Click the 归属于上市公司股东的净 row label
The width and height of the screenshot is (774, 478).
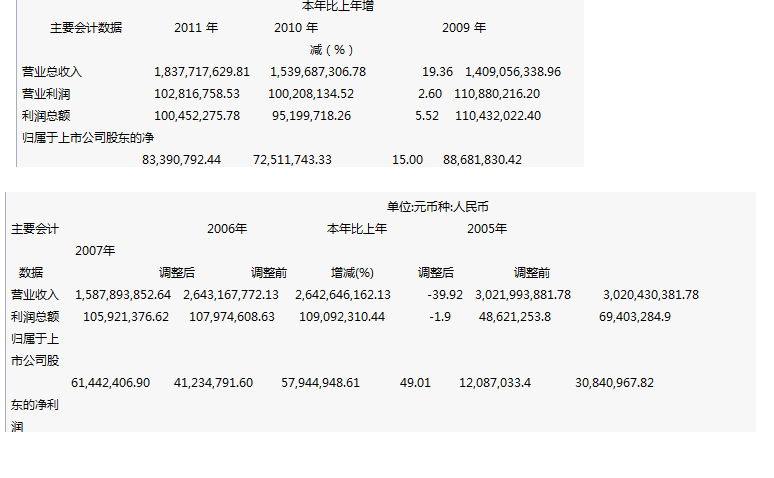point(88,137)
